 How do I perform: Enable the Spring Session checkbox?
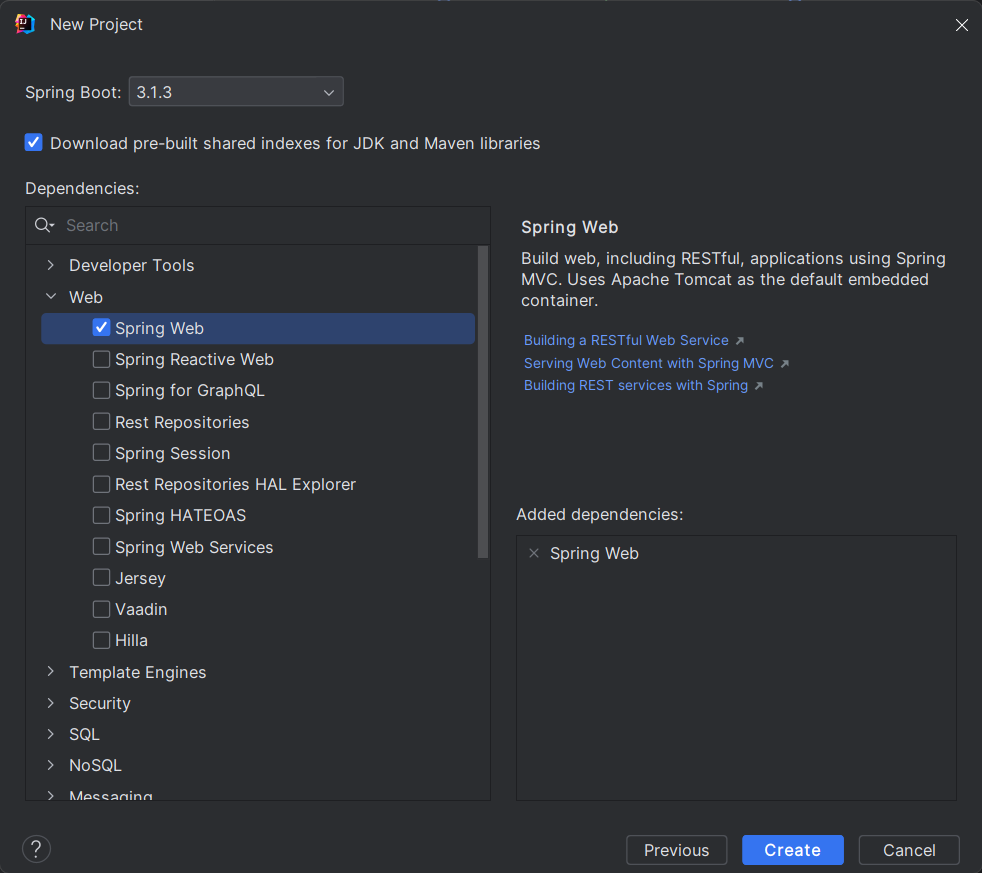coord(101,453)
